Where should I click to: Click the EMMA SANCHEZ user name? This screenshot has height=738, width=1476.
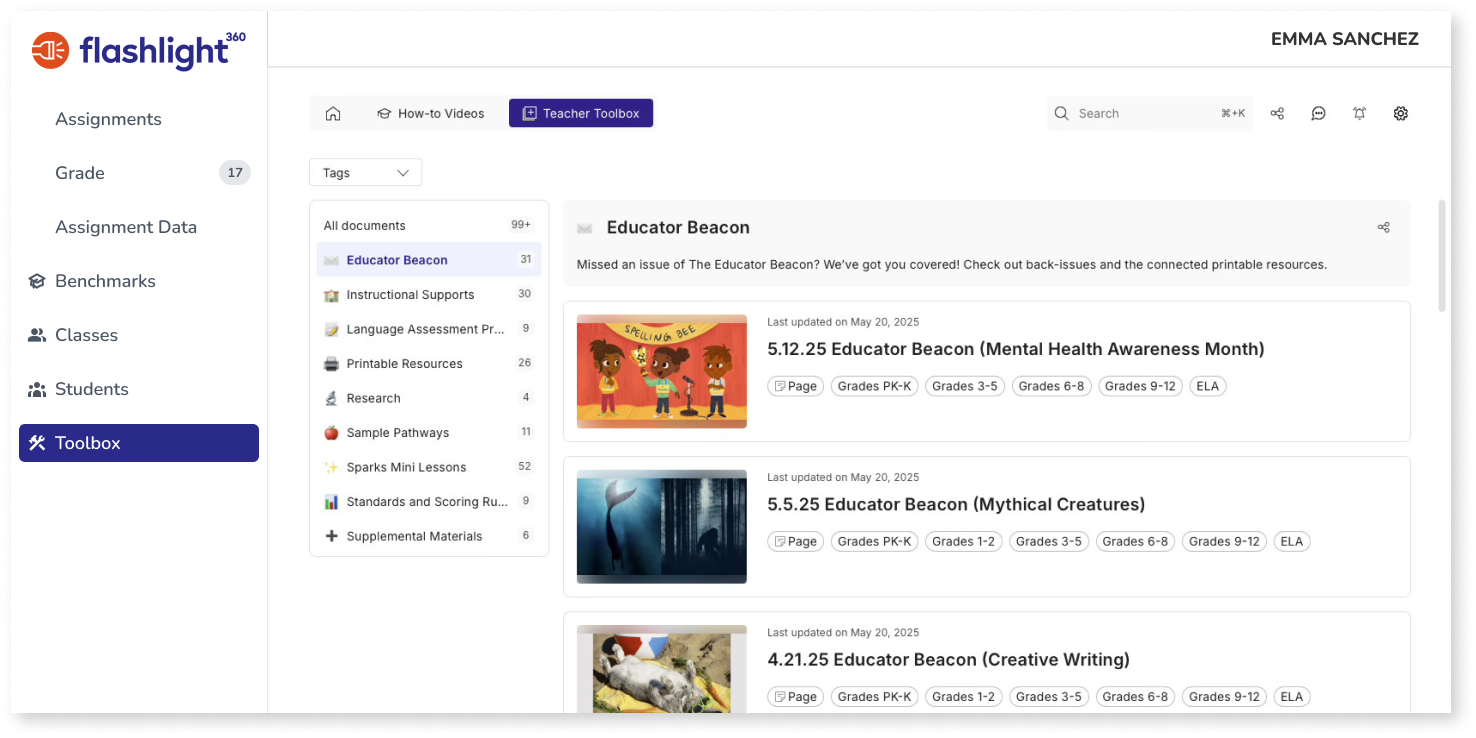click(x=1345, y=39)
